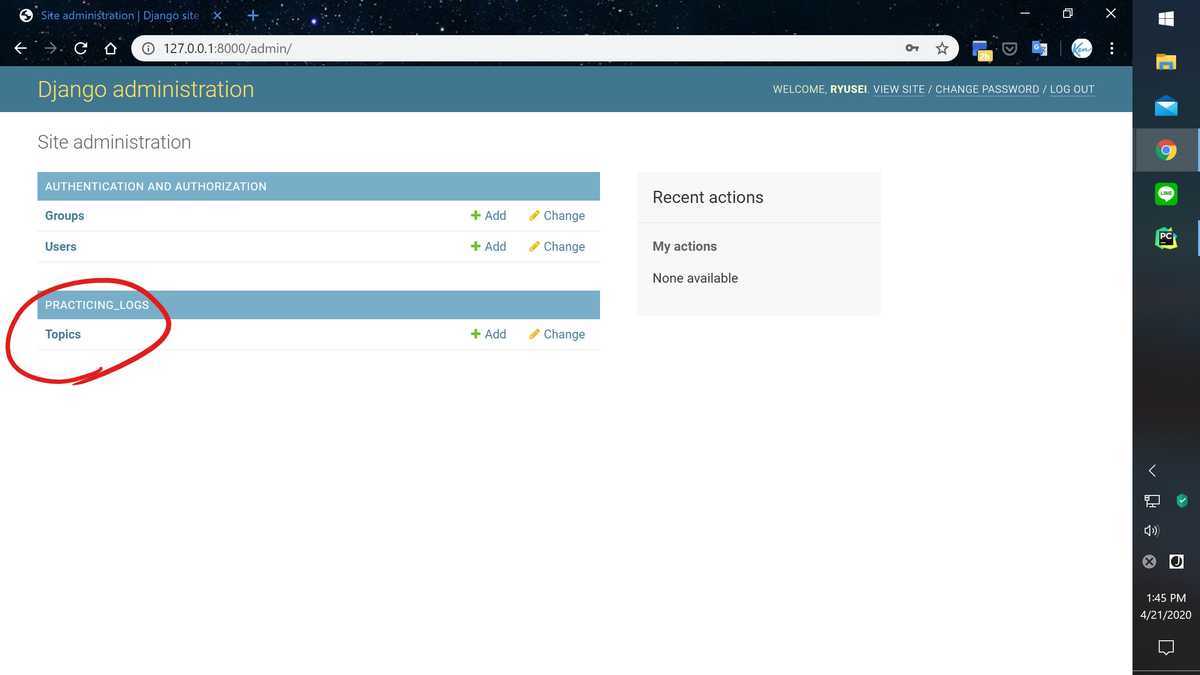Open LINE from the taskbar

point(1166,194)
